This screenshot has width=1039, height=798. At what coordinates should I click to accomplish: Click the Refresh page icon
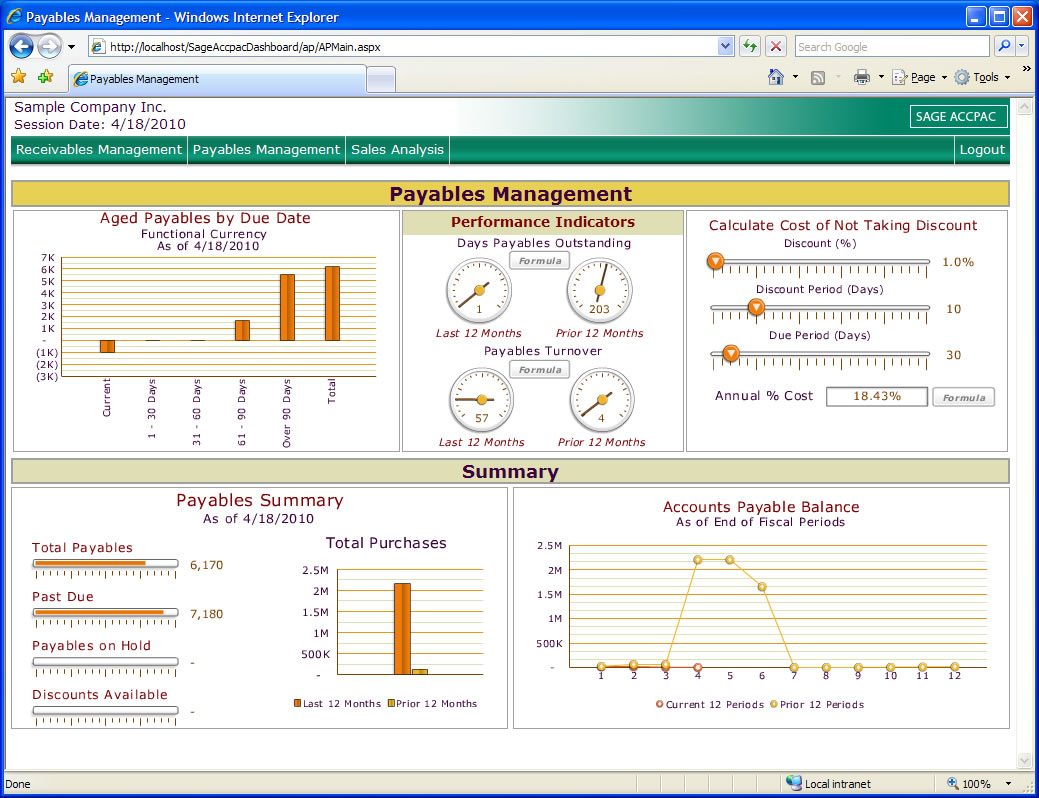750,46
